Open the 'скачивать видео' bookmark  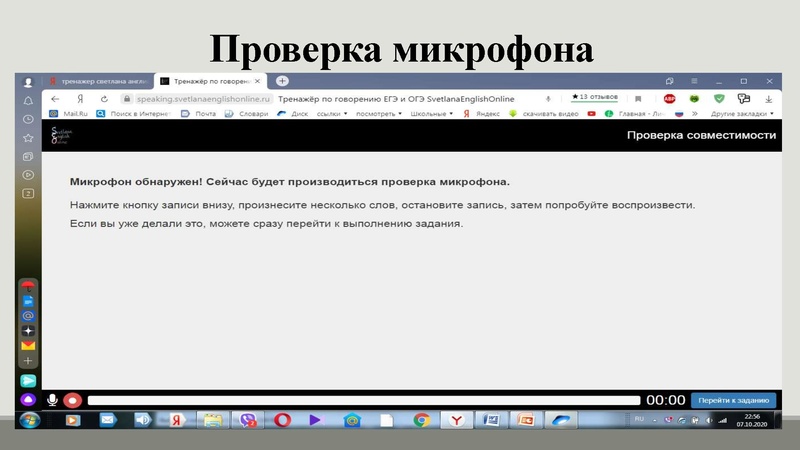tap(544, 114)
